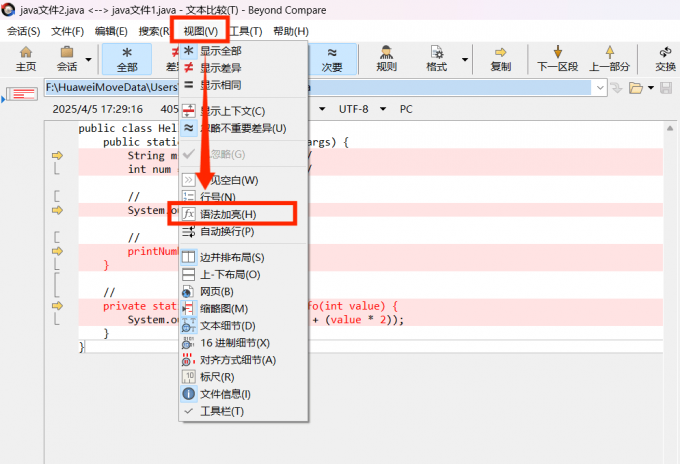Open the UTF-8 encoding dropdown
Viewport: 680px width, 464px height.
point(361,109)
